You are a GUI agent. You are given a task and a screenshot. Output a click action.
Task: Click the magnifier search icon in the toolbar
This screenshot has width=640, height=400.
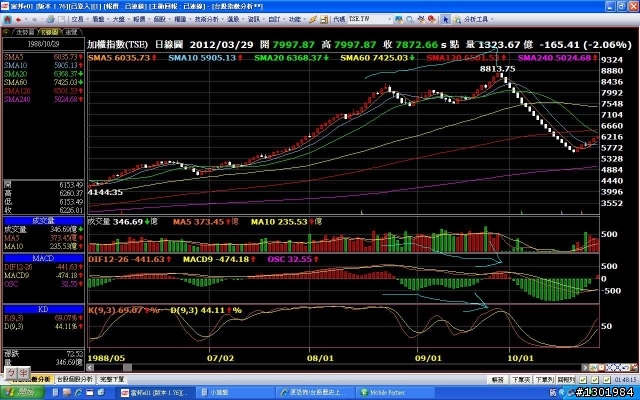click(x=410, y=19)
